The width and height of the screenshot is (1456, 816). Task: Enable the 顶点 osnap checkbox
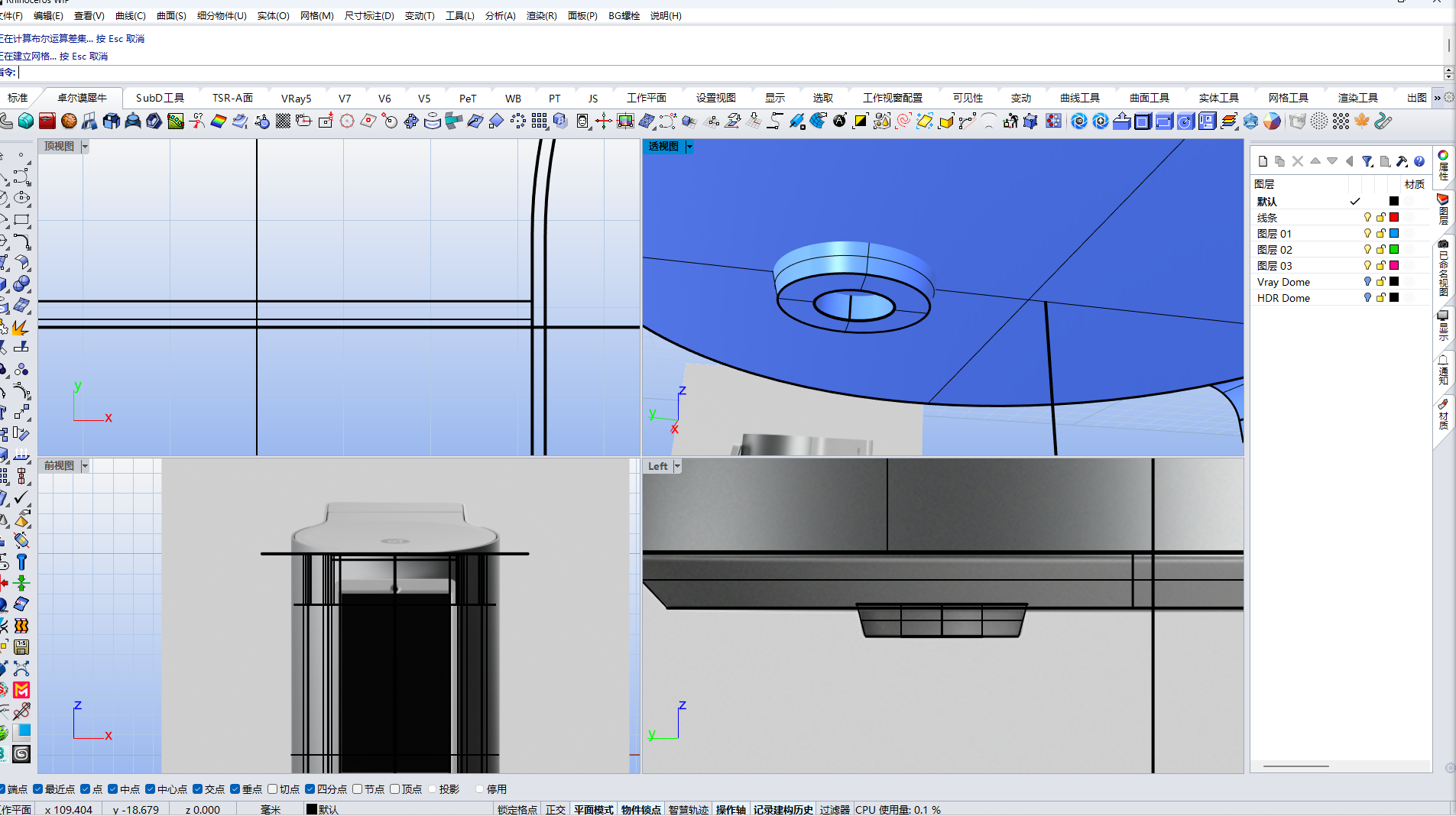394,789
